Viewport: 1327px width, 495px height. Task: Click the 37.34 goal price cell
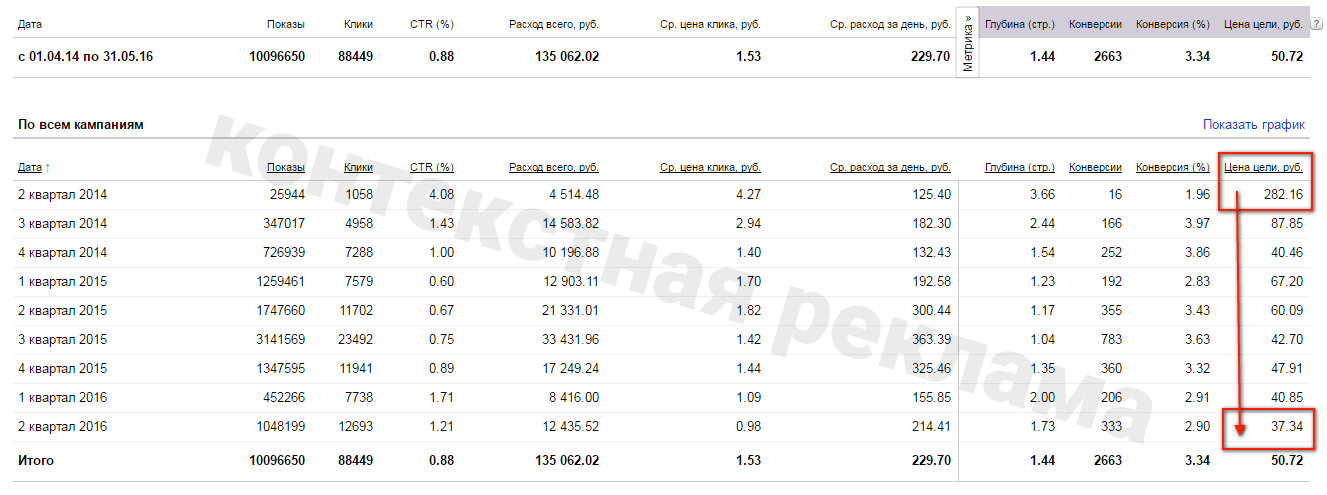pos(1286,427)
